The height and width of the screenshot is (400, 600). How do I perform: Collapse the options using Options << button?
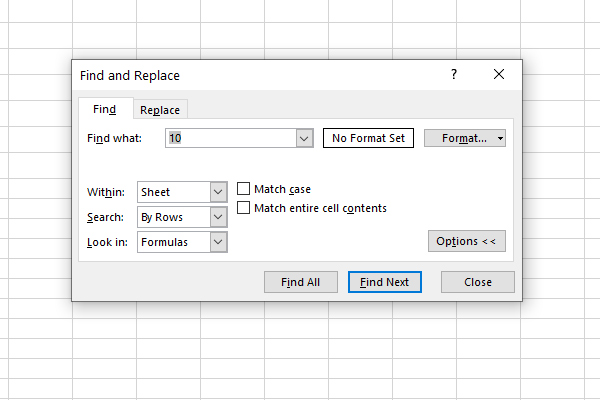coord(466,241)
